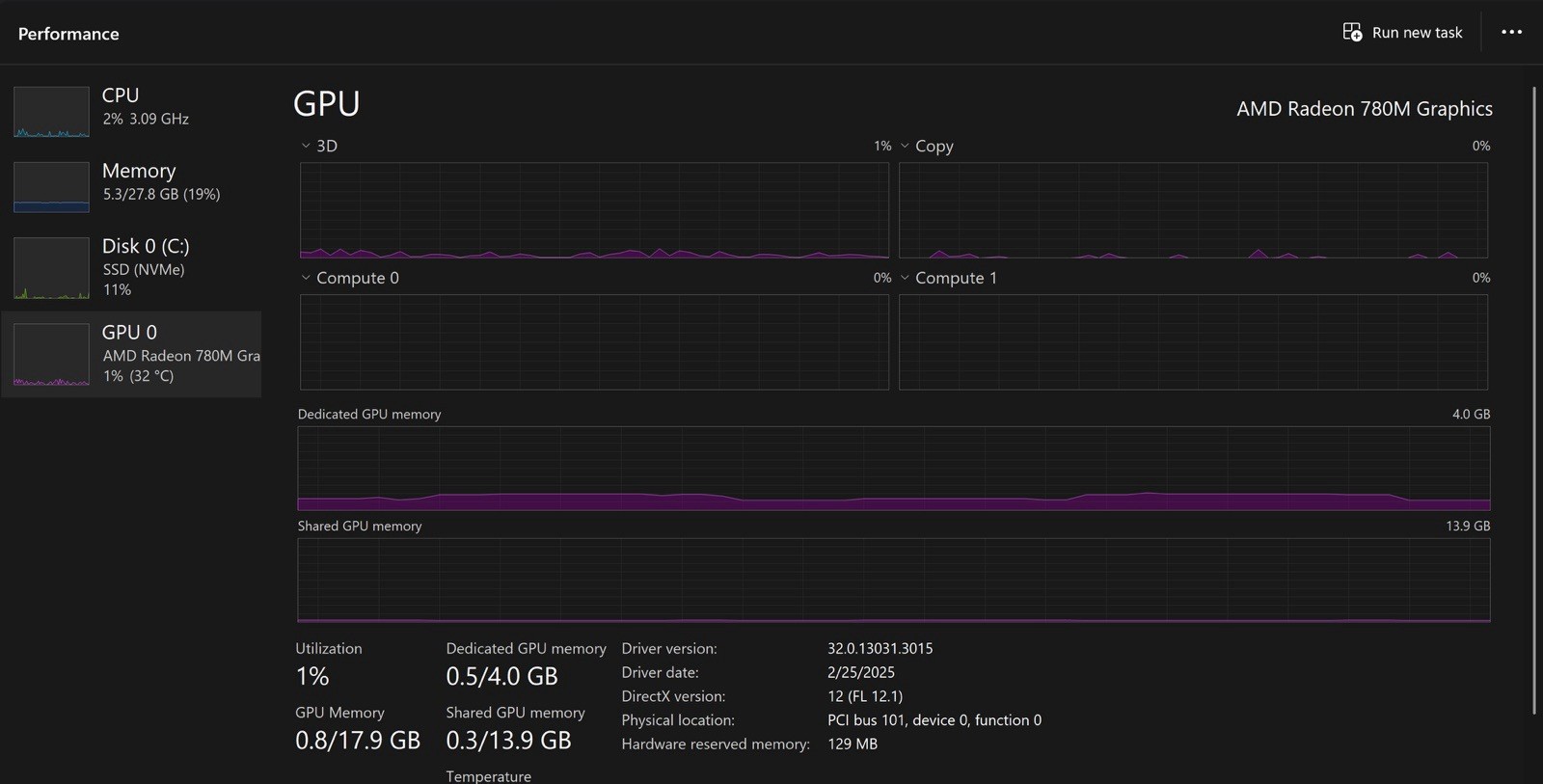Click the 4.0 GB dedicated memory graph maximum
Screen dimensions: 1543x784
point(1471,414)
